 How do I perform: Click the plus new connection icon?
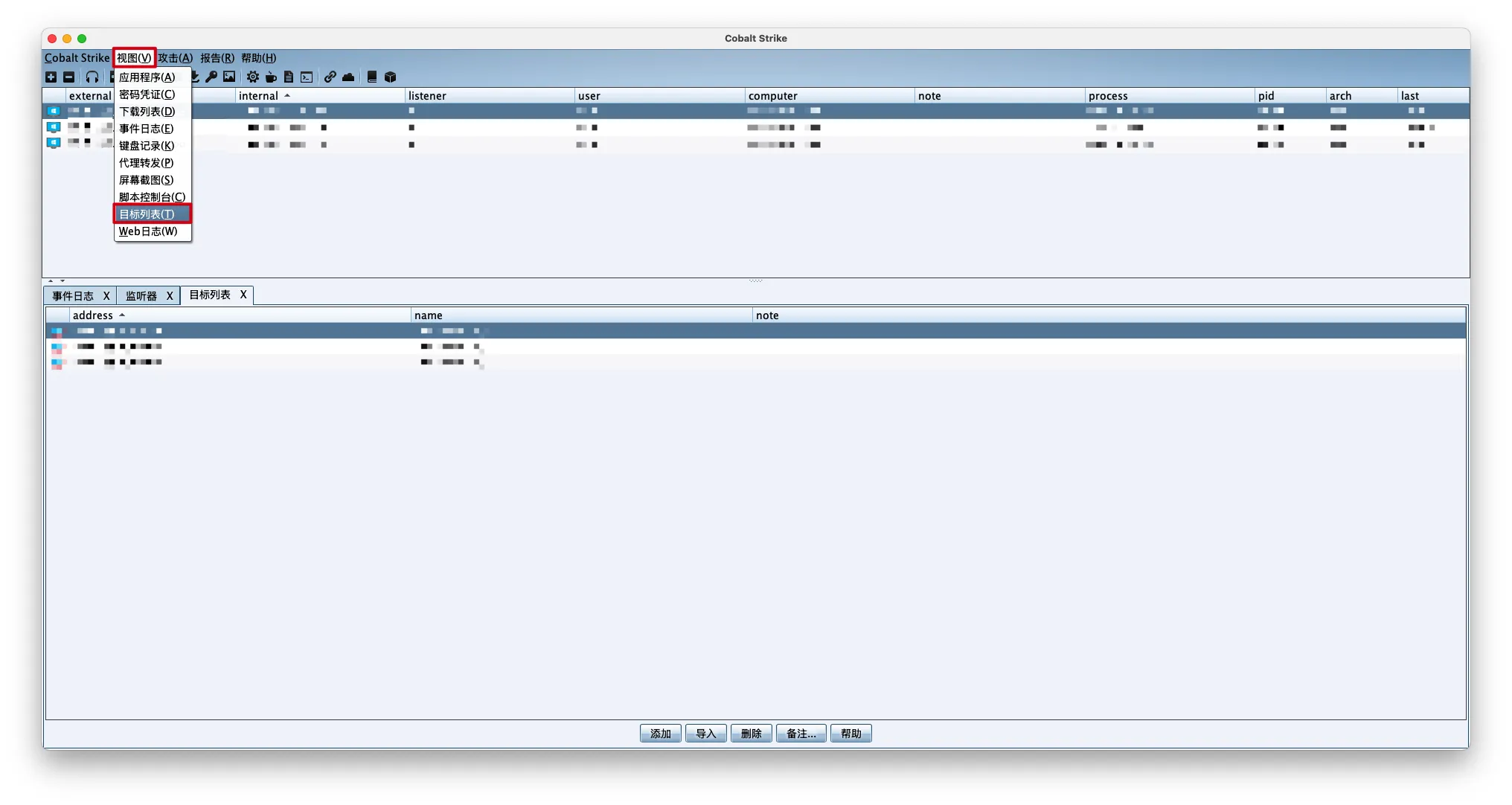coord(51,77)
